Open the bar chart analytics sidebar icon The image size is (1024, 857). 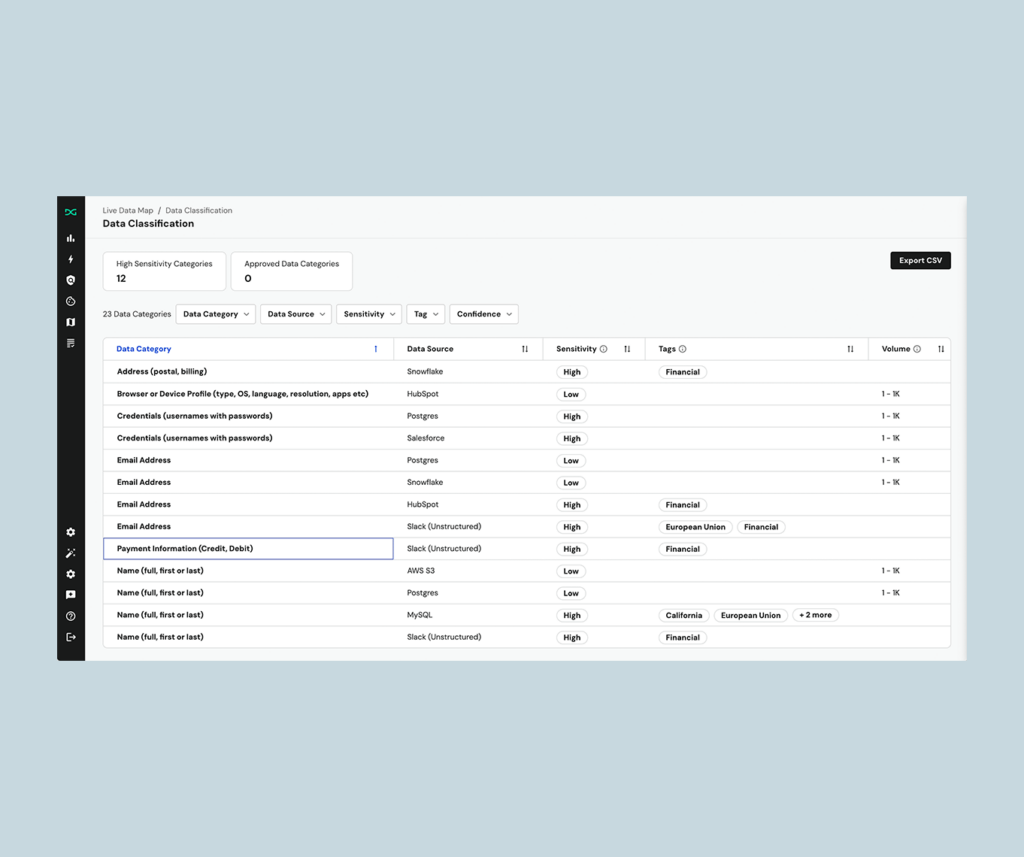pyautogui.click(x=70, y=239)
